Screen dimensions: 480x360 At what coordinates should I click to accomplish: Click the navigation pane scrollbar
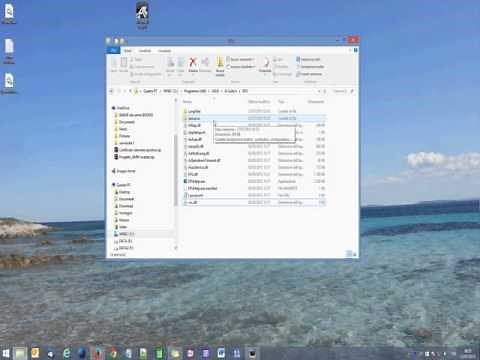pyautogui.click(x=176, y=170)
